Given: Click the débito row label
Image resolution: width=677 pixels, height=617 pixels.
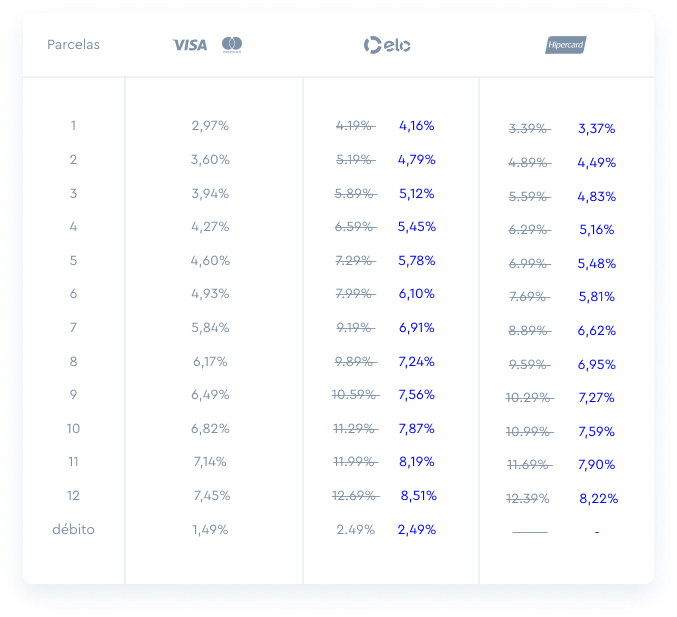Looking at the screenshot, I should (x=73, y=529).
